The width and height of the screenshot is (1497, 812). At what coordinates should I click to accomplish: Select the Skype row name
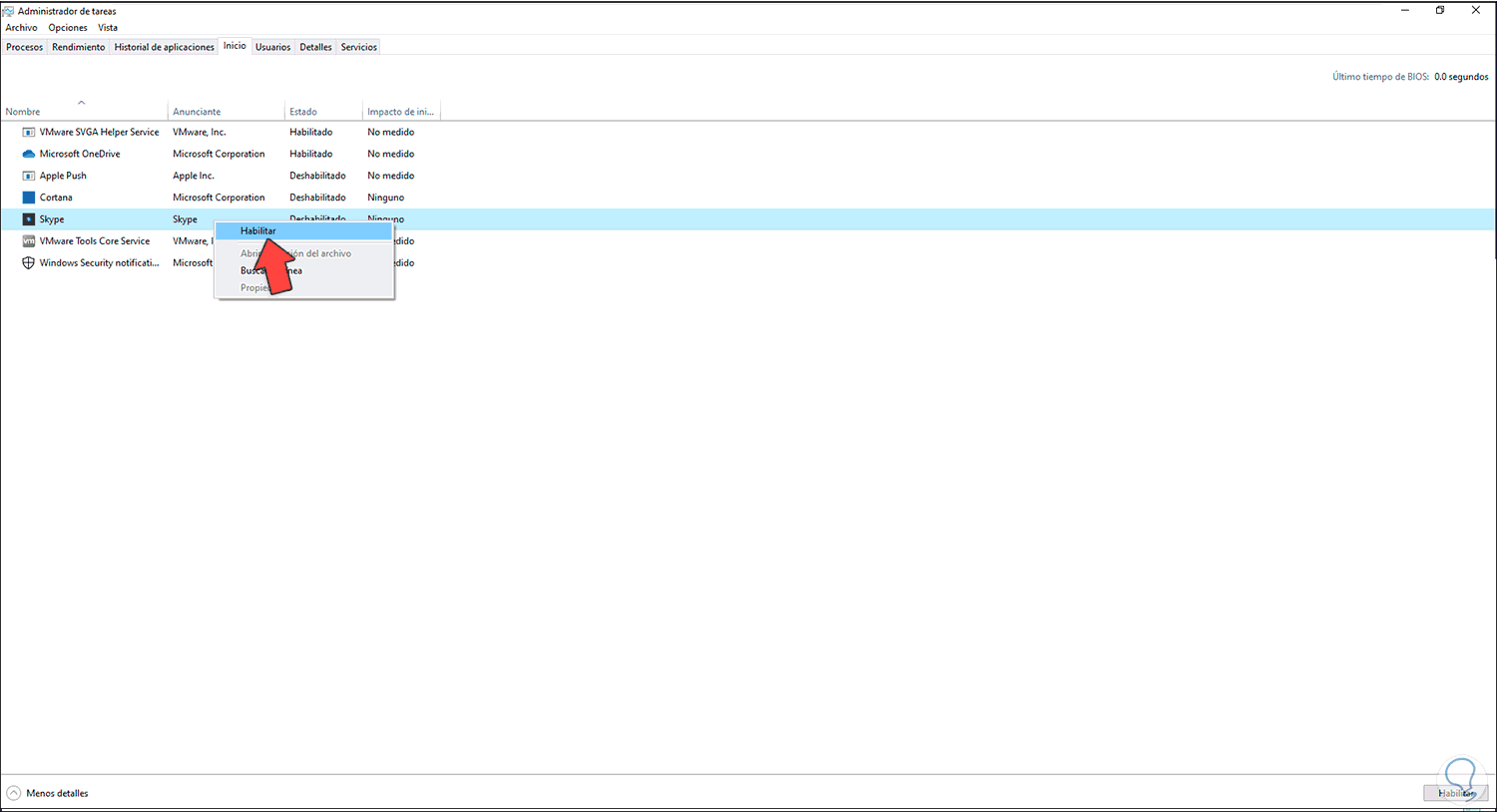pos(52,219)
